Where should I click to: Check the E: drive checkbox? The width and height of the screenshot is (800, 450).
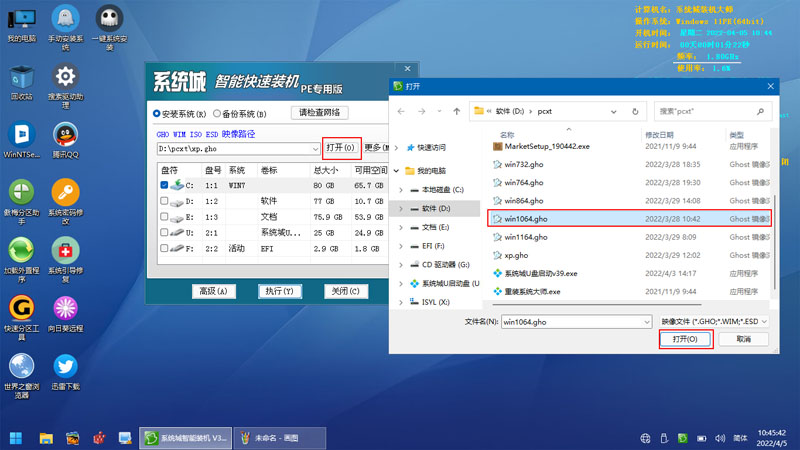(164, 217)
